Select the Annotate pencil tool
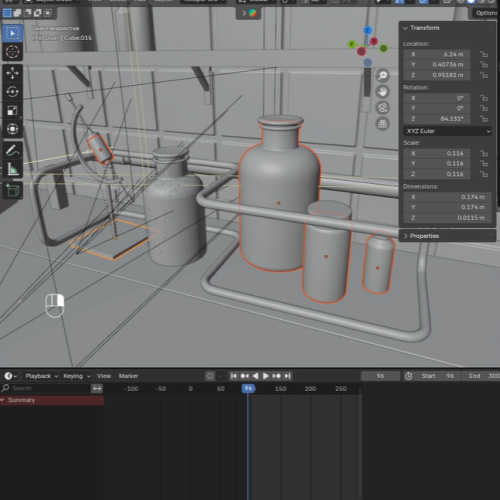 [12, 150]
